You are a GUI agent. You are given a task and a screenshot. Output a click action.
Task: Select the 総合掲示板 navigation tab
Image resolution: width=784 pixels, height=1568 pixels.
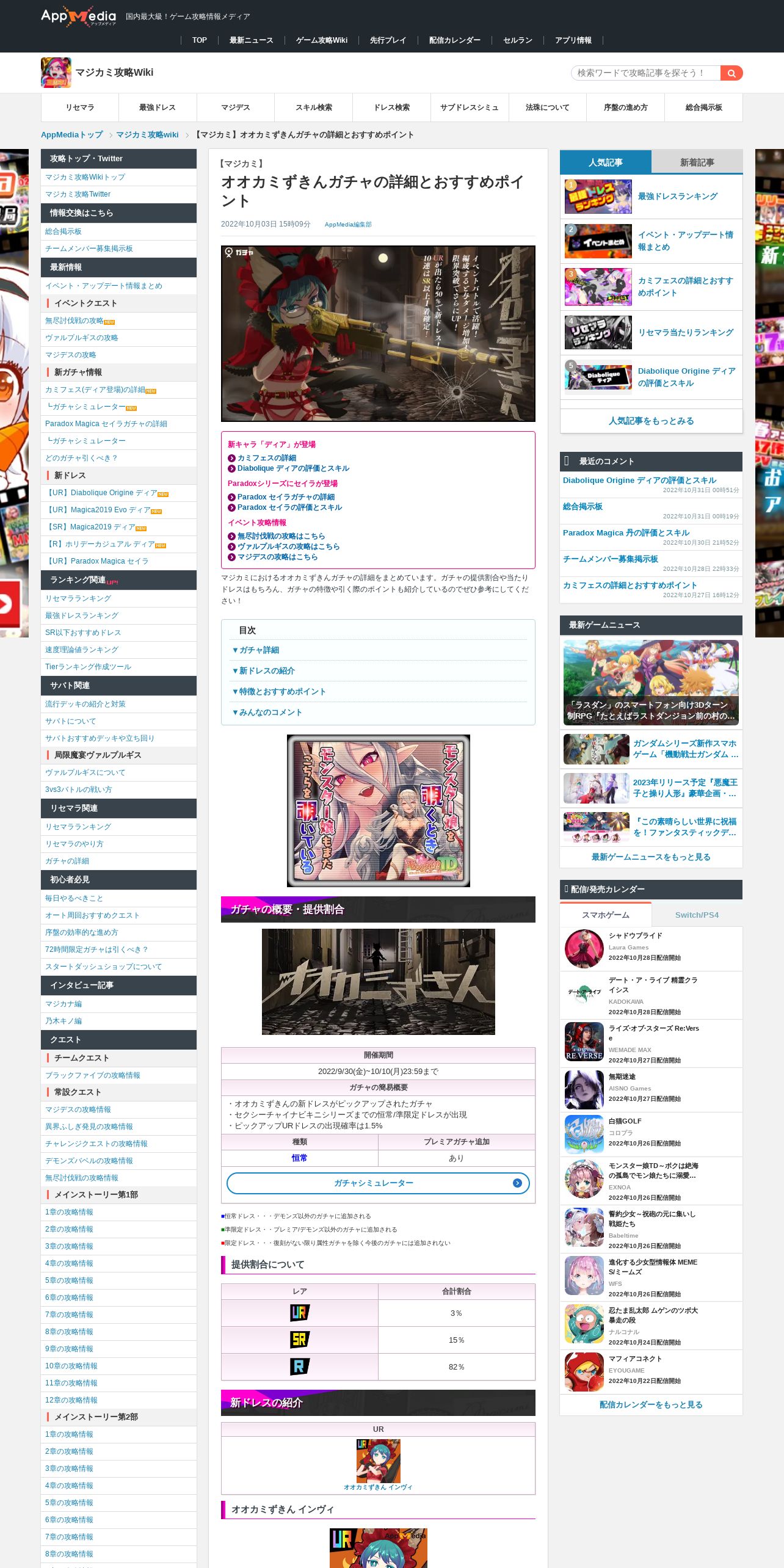[x=703, y=107]
